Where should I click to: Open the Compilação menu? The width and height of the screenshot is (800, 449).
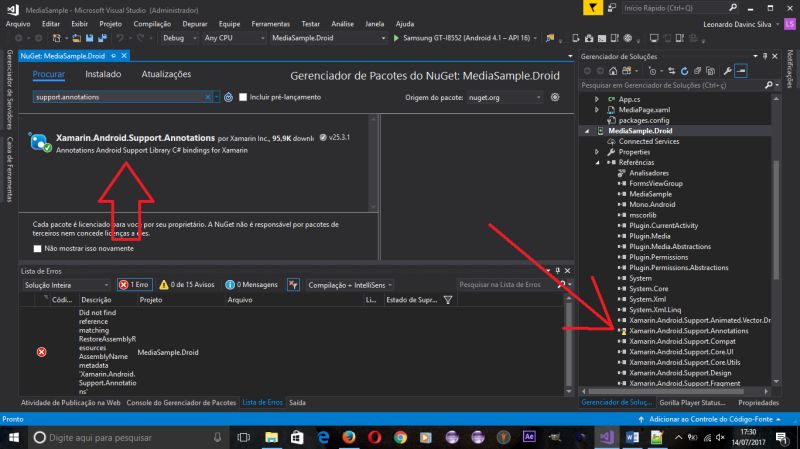point(152,24)
